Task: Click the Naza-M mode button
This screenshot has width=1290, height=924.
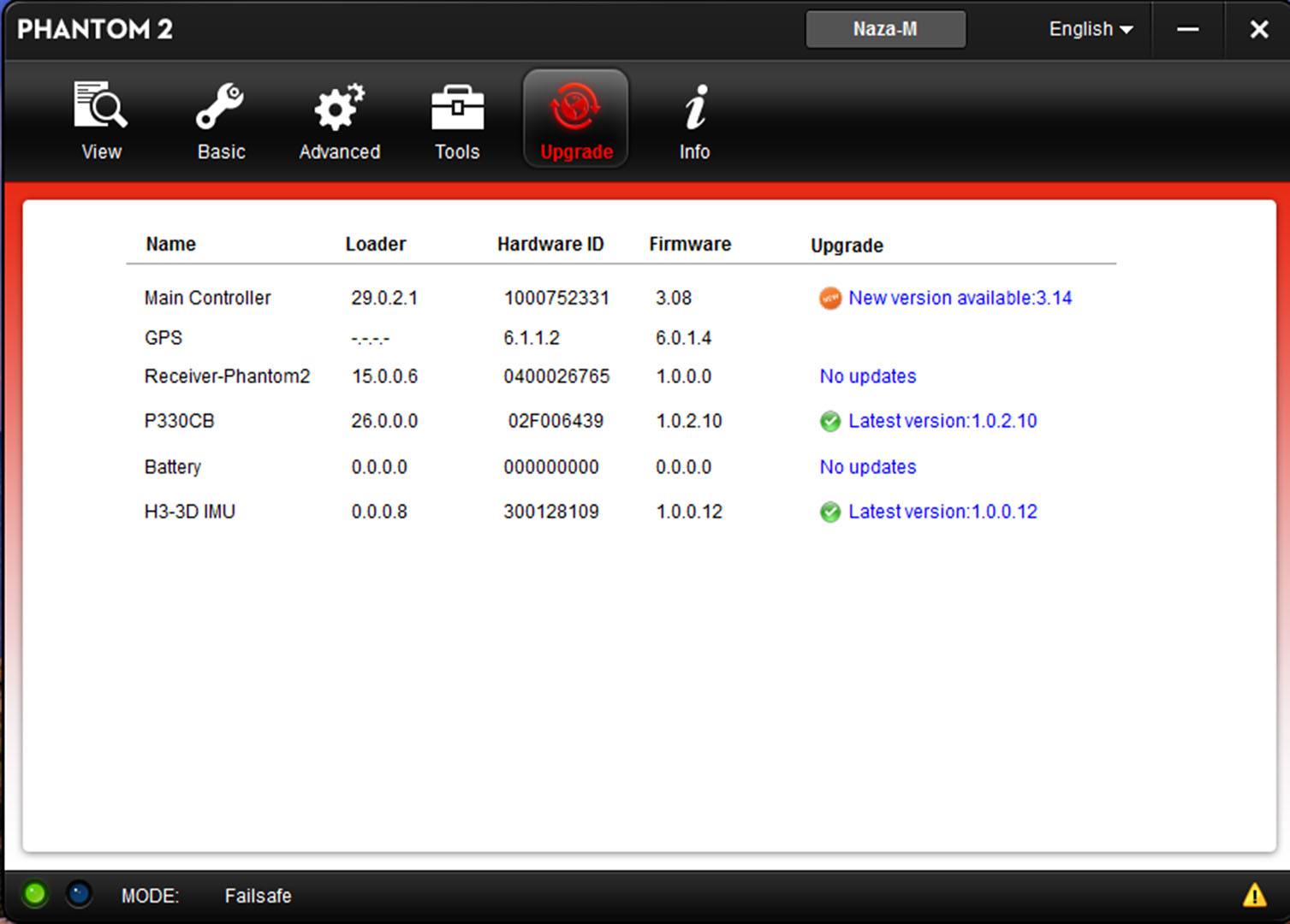Action: click(x=886, y=29)
